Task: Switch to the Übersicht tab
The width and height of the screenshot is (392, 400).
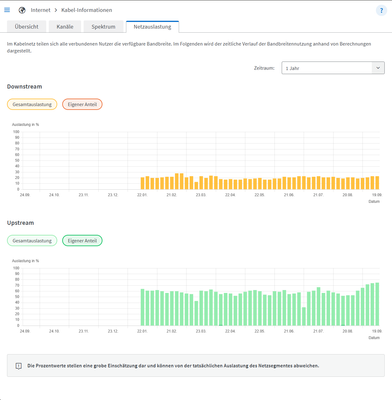Action: [x=27, y=27]
